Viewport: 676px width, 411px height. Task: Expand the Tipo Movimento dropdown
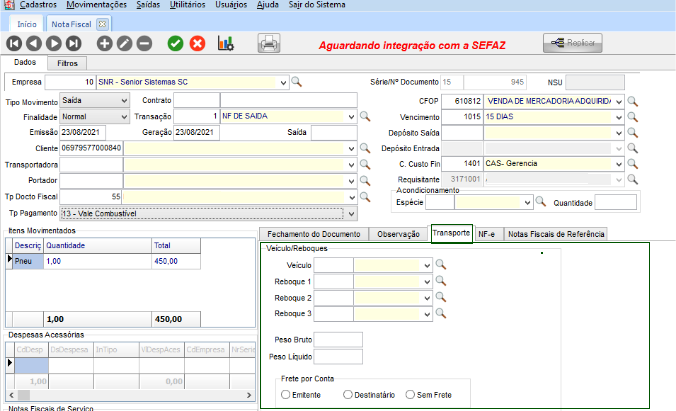(122, 101)
